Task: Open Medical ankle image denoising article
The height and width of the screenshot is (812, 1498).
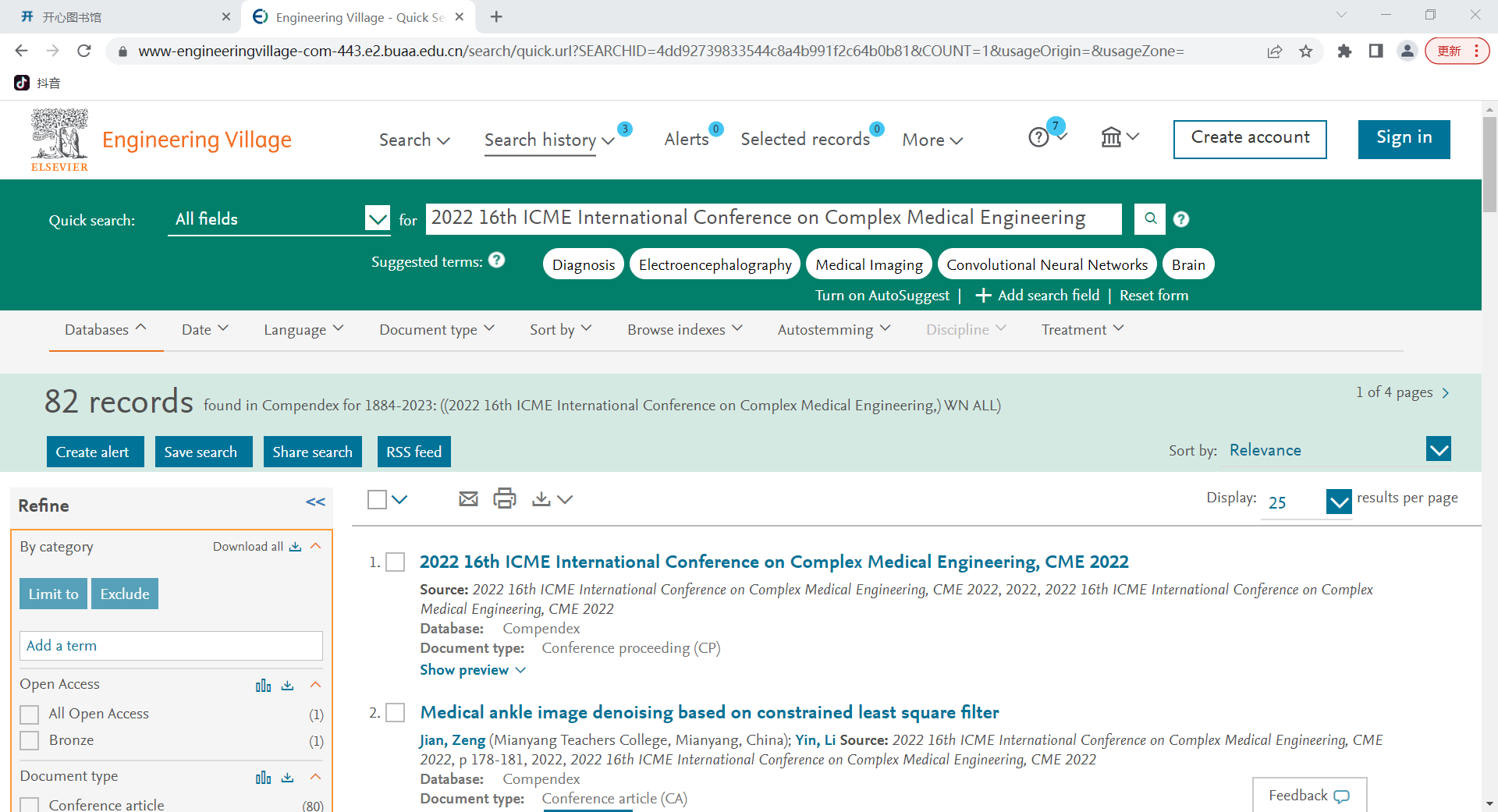Action: click(709, 712)
